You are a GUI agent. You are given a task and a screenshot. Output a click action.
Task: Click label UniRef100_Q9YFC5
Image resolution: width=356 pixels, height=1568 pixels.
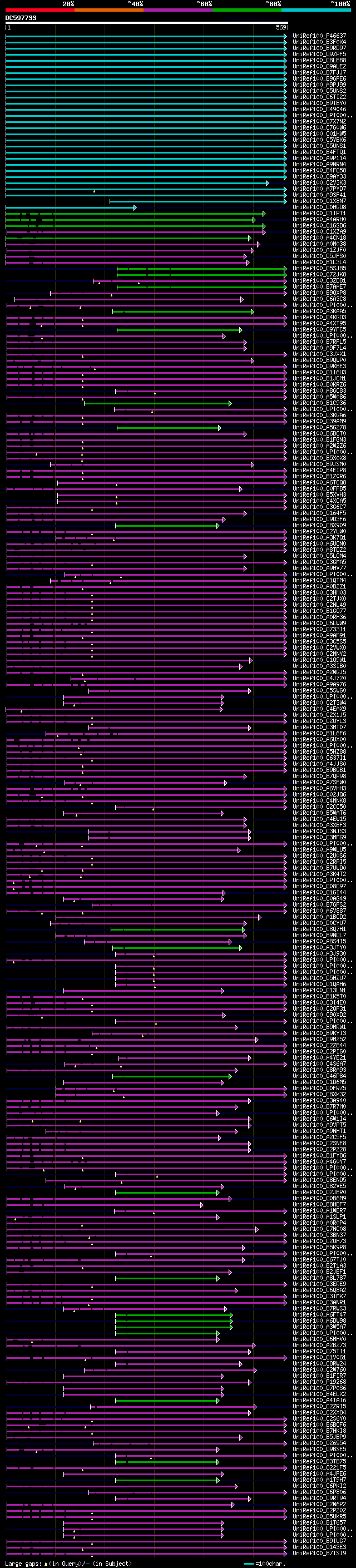(x=319, y=330)
